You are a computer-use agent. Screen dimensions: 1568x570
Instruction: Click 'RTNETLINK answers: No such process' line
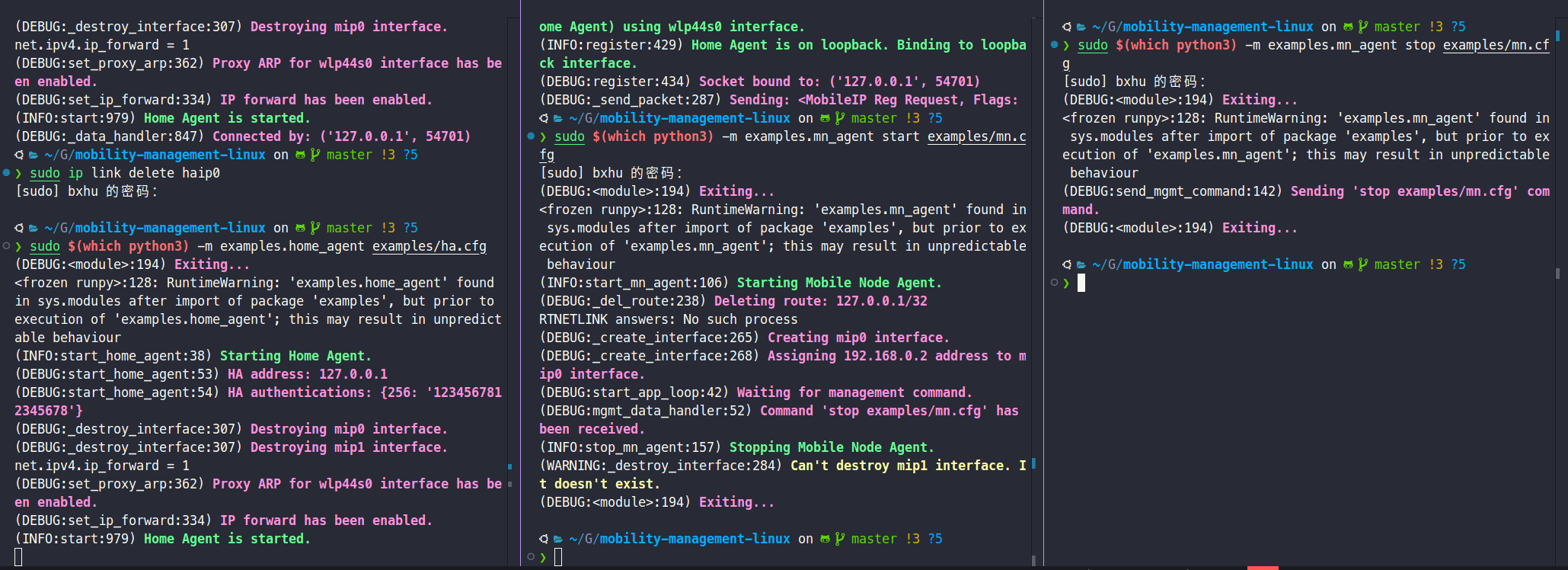[x=669, y=319]
